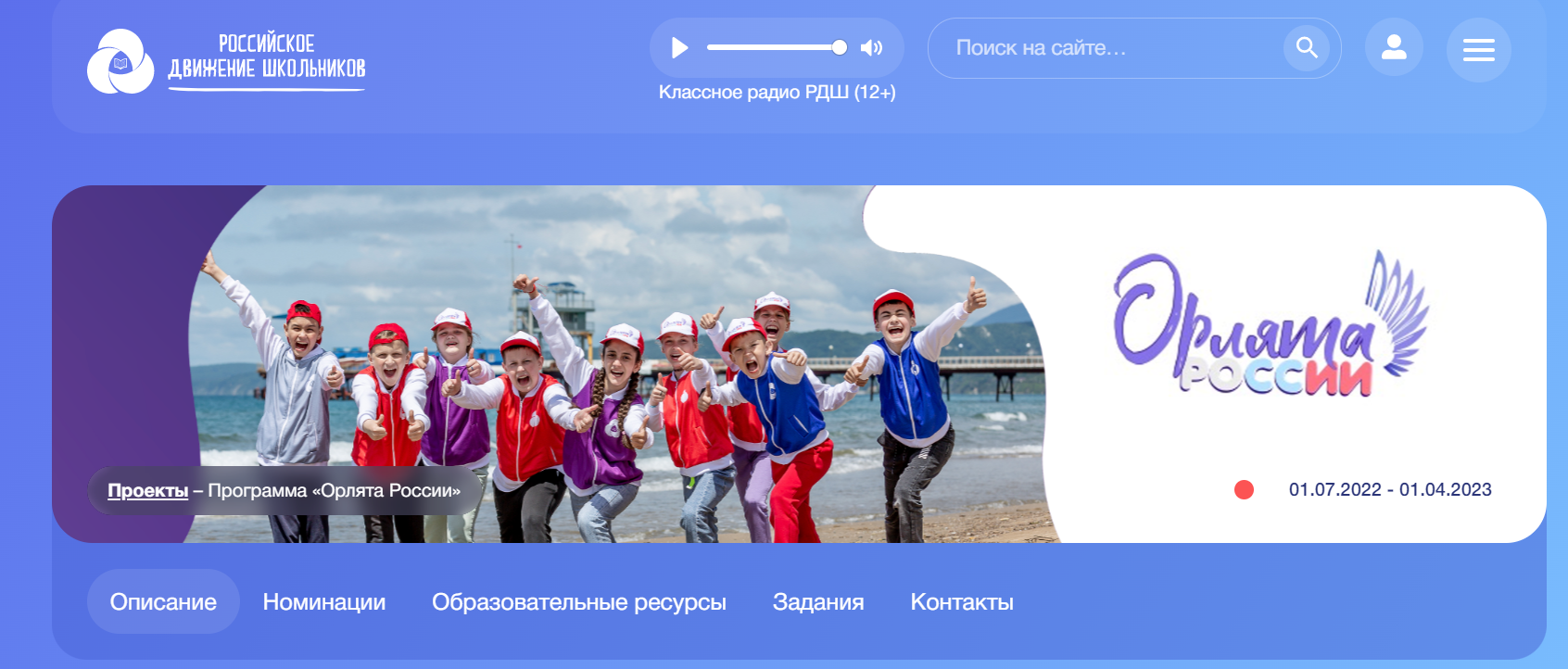This screenshot has height=669, width=1568.
Task: Open the Российское движение школьников logo homepage
Action: (x=226, y=61)
